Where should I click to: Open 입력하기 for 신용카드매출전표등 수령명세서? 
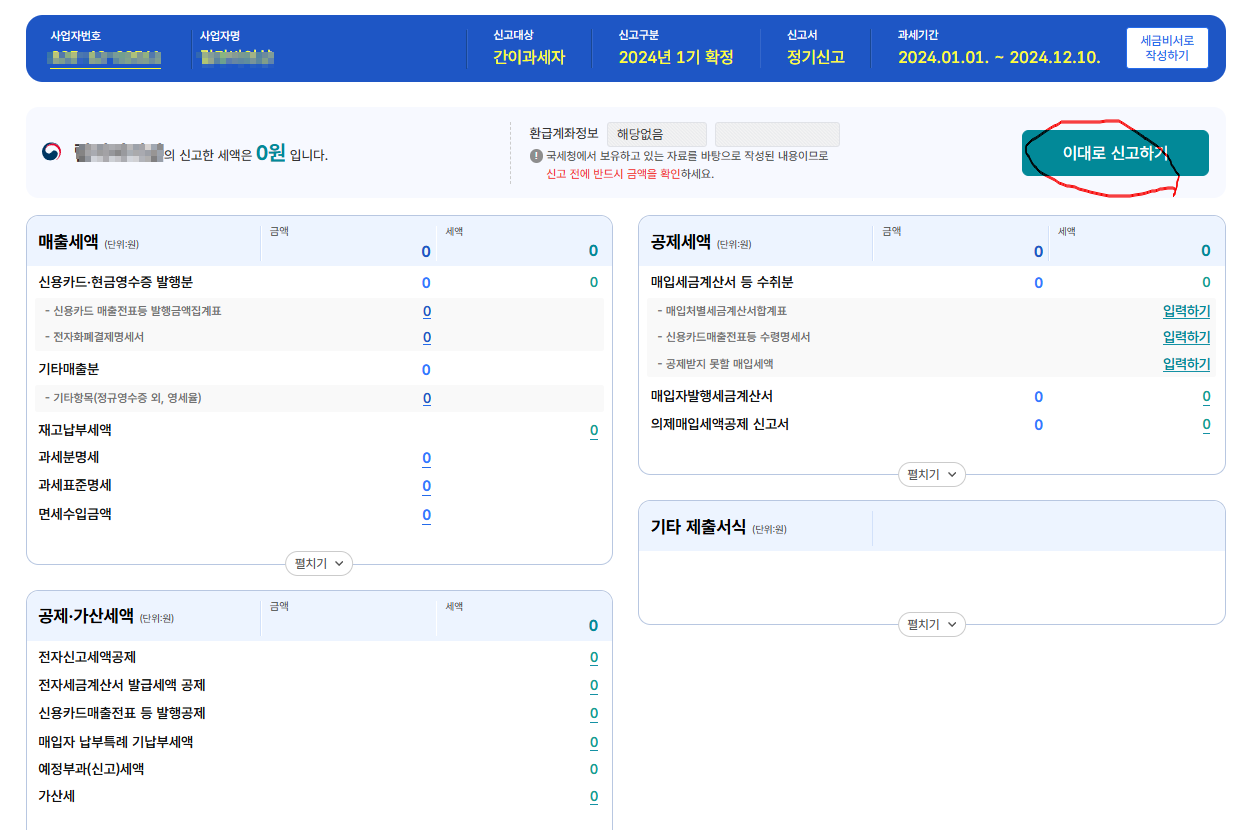[x=1187, y=337]
